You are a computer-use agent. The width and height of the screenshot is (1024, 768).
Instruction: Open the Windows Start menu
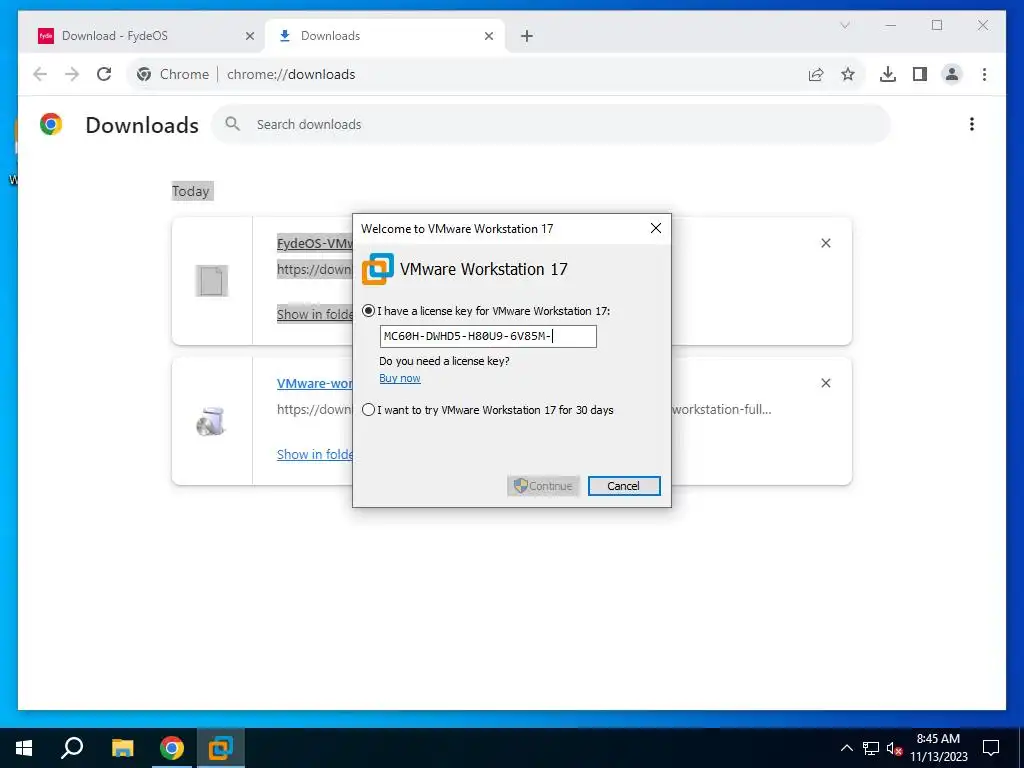click(x=24, y=748)
